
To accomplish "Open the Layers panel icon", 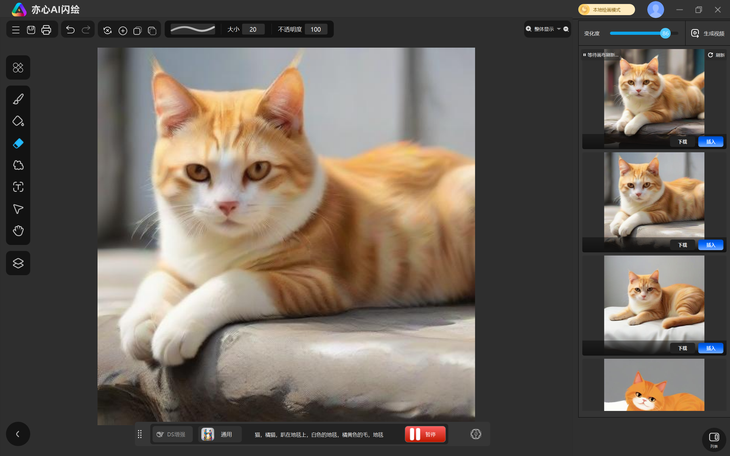I will click(18, 263).
